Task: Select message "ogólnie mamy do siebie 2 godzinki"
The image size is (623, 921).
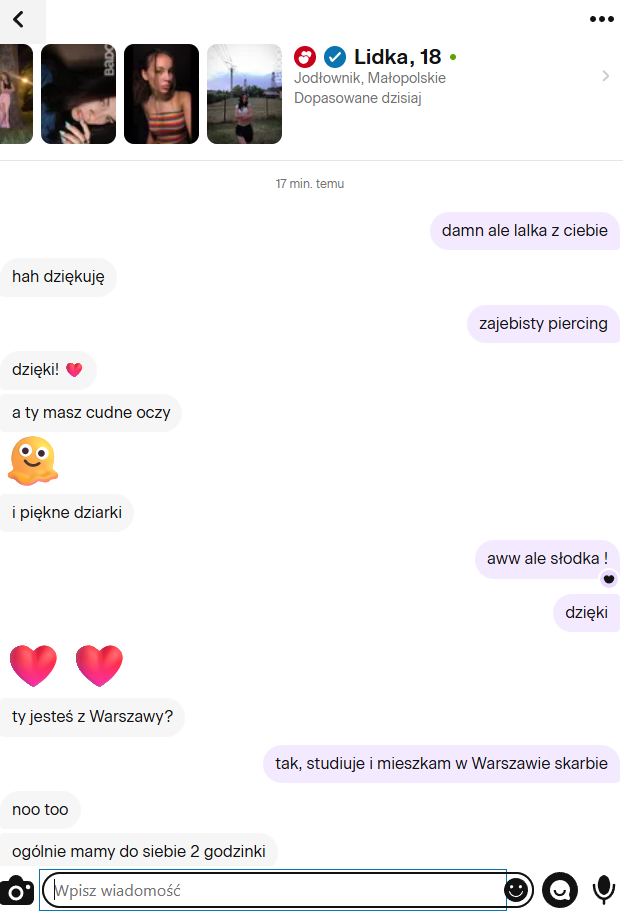Action: point(139,852)
